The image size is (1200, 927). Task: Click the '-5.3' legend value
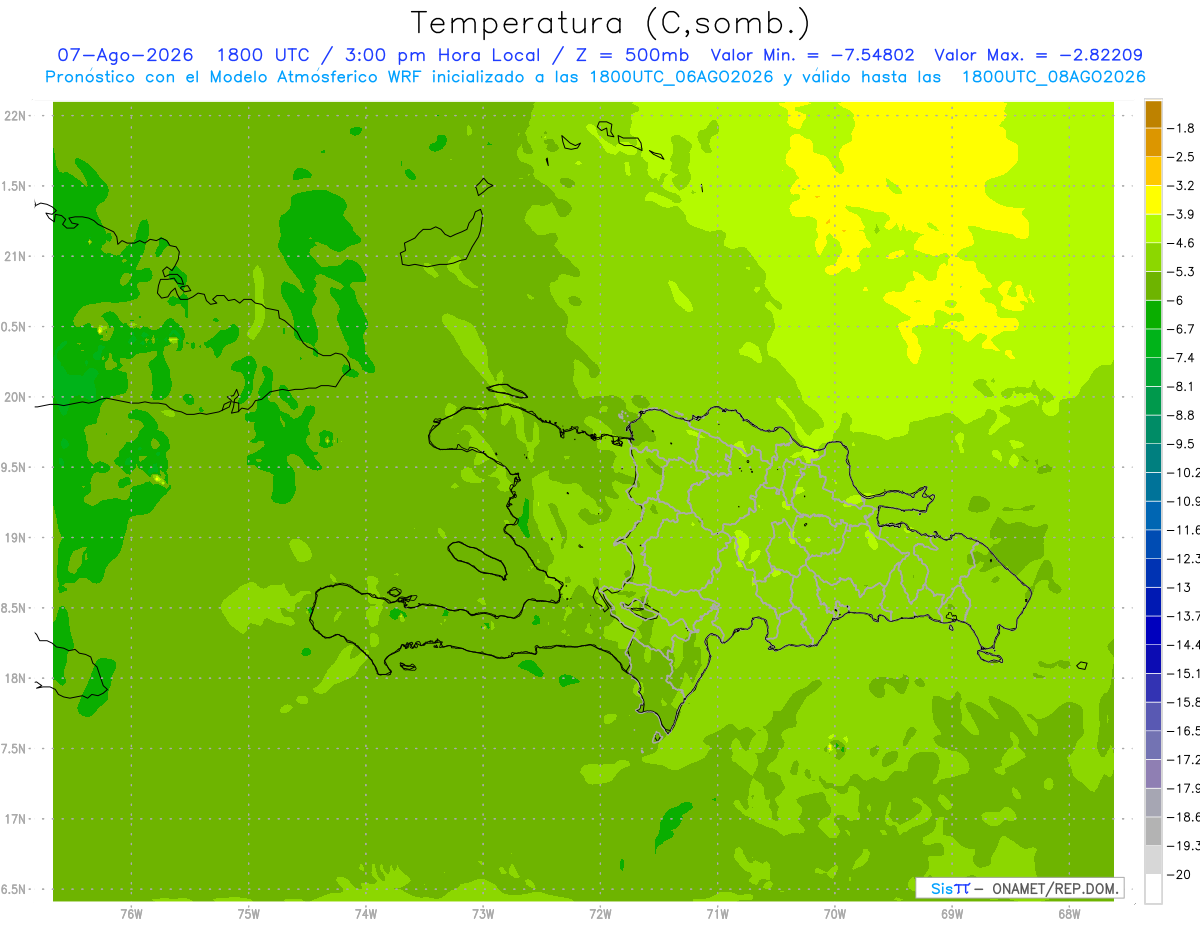coord(1182,272)
